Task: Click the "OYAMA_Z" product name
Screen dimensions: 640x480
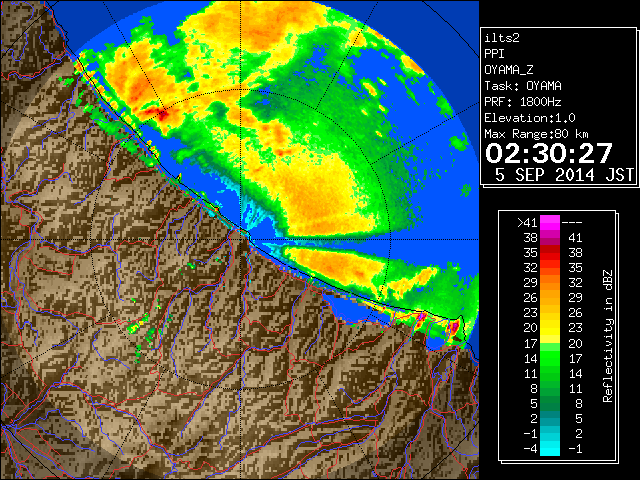Action: 509,70
